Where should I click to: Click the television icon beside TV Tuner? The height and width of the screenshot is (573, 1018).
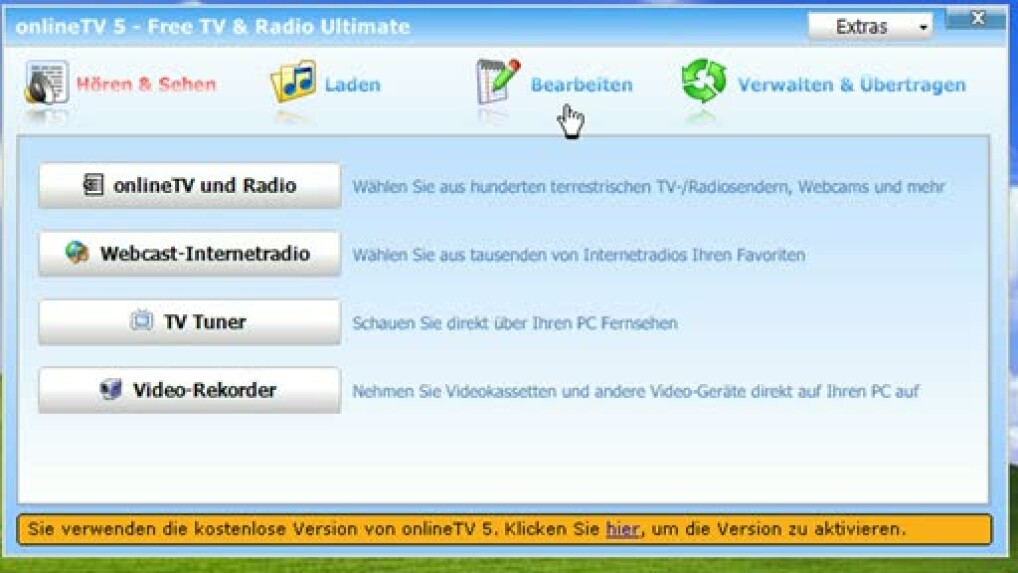(x=142, y=321)
